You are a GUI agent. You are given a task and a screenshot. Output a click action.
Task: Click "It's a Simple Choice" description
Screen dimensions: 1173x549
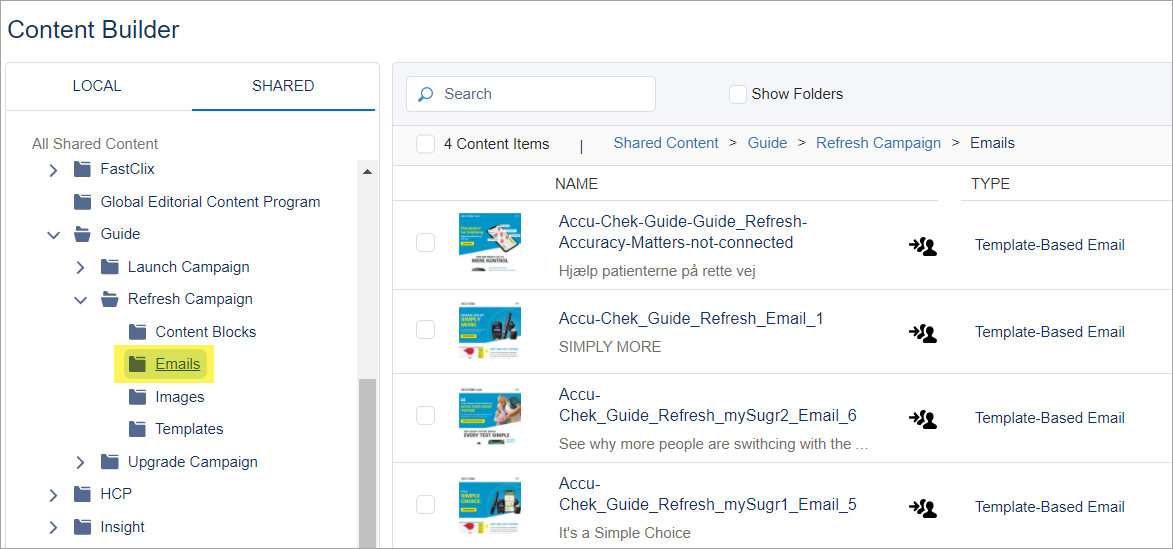coord(625,533)
